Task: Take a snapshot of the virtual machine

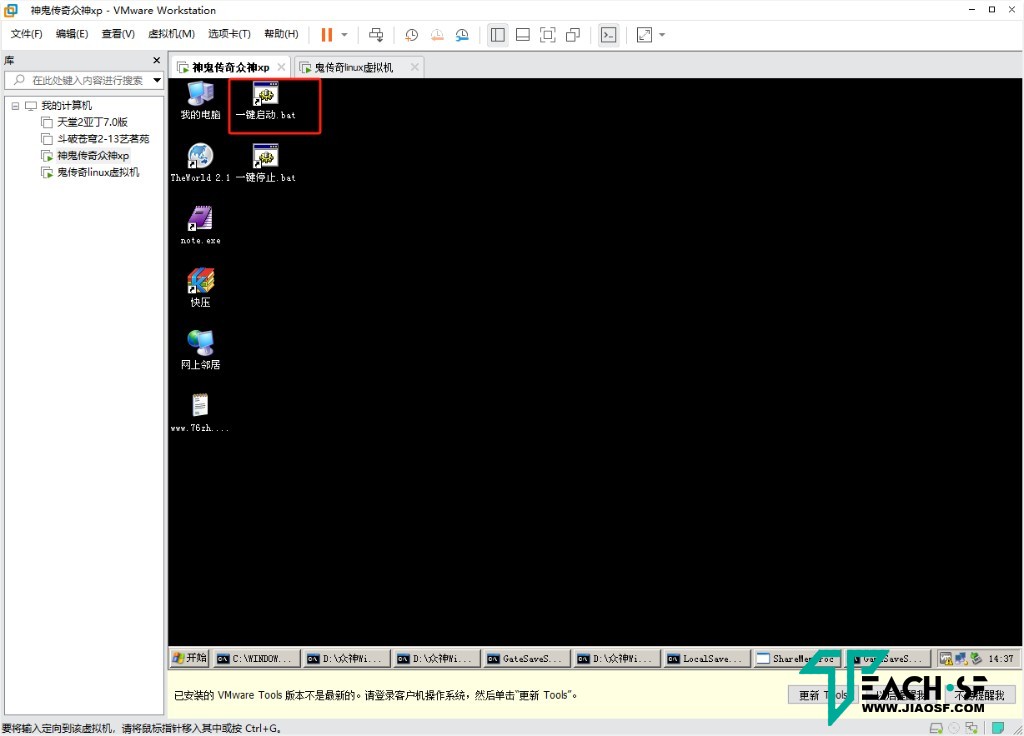Action: point(411,35)
